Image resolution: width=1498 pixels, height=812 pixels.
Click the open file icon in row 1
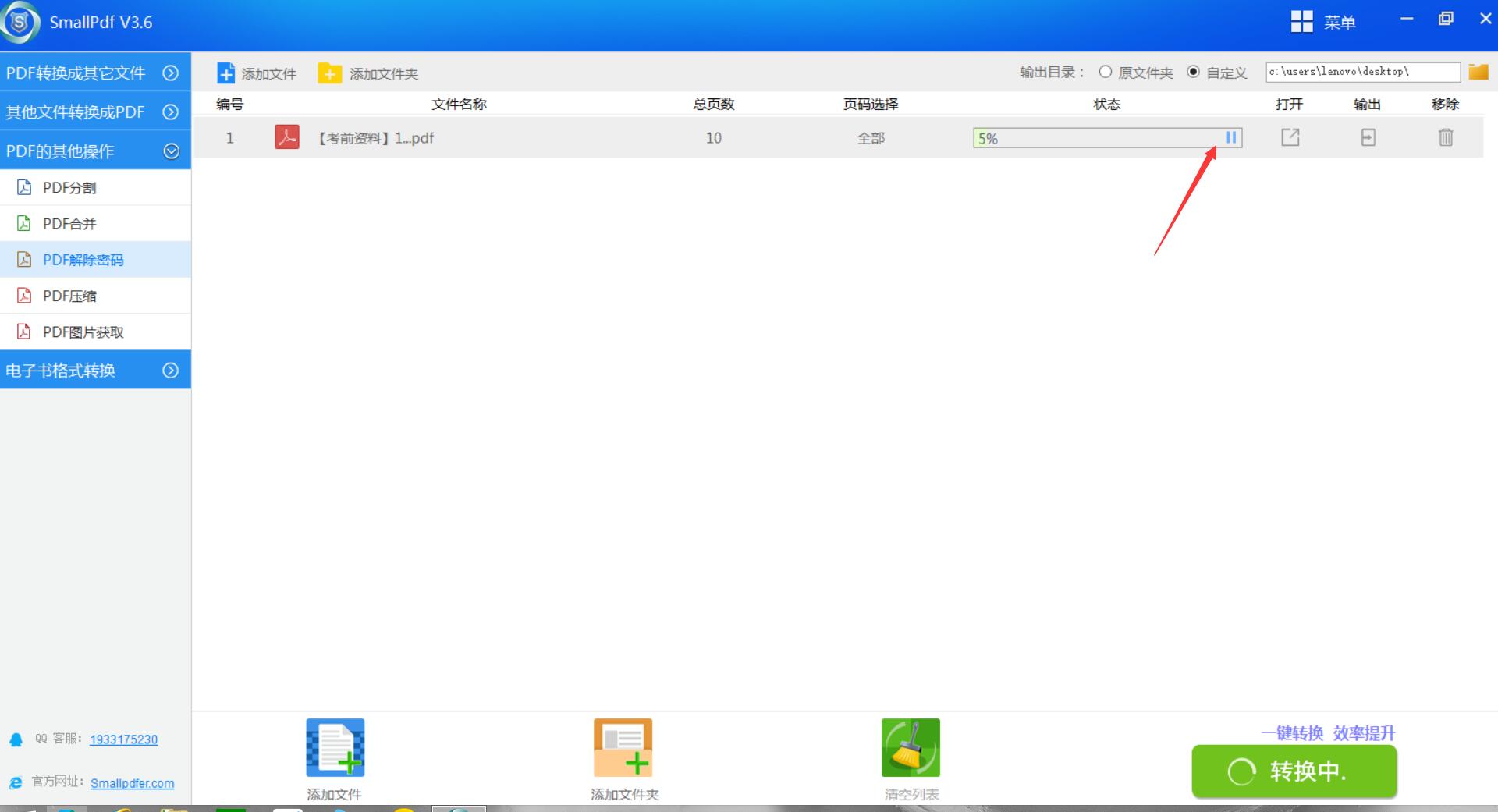tap(1290, 138)
